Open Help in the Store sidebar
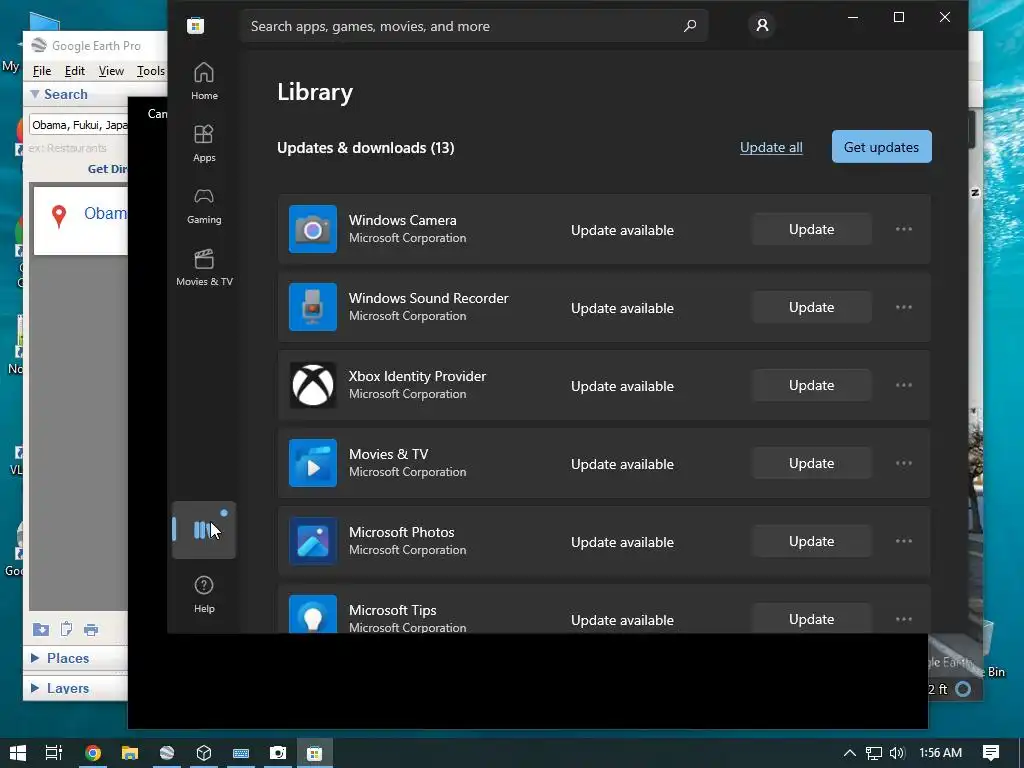Screen dimensions: 1024x768 204,594
